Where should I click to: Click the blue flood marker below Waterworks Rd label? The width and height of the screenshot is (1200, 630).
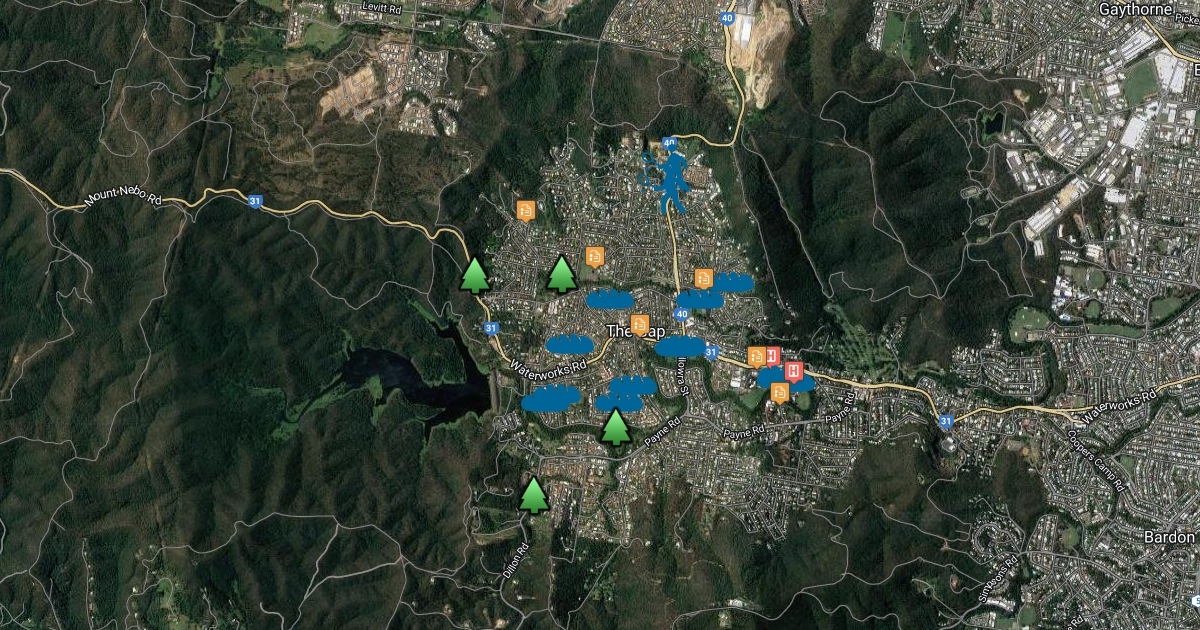[x=551, y=398]
